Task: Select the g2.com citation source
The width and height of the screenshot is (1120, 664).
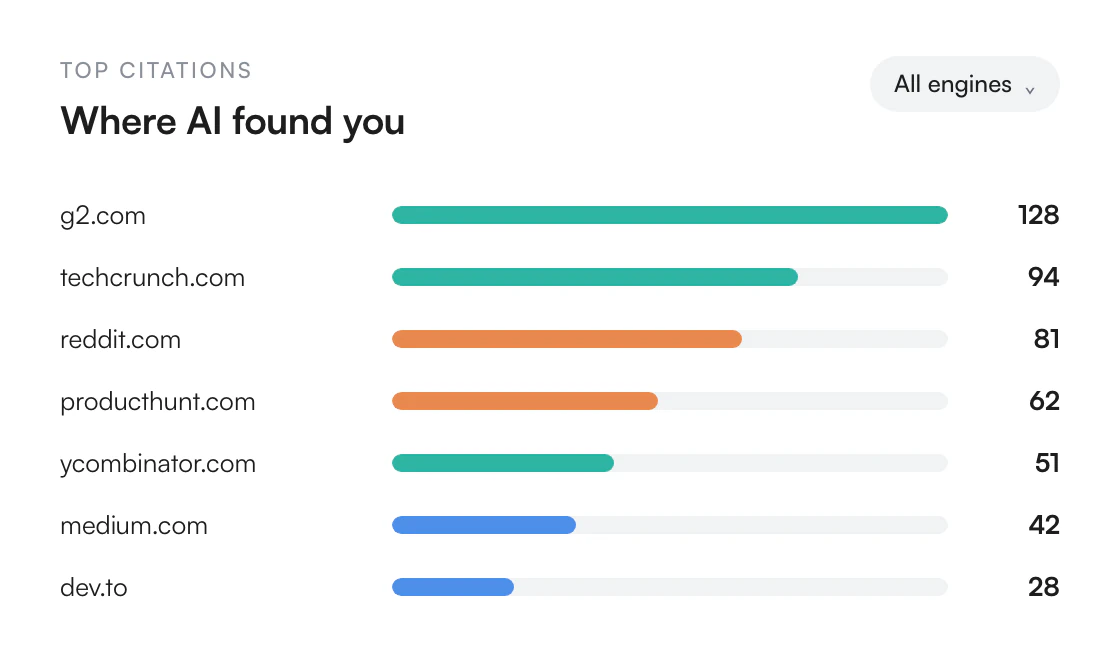Action: (x=103, y=216)
